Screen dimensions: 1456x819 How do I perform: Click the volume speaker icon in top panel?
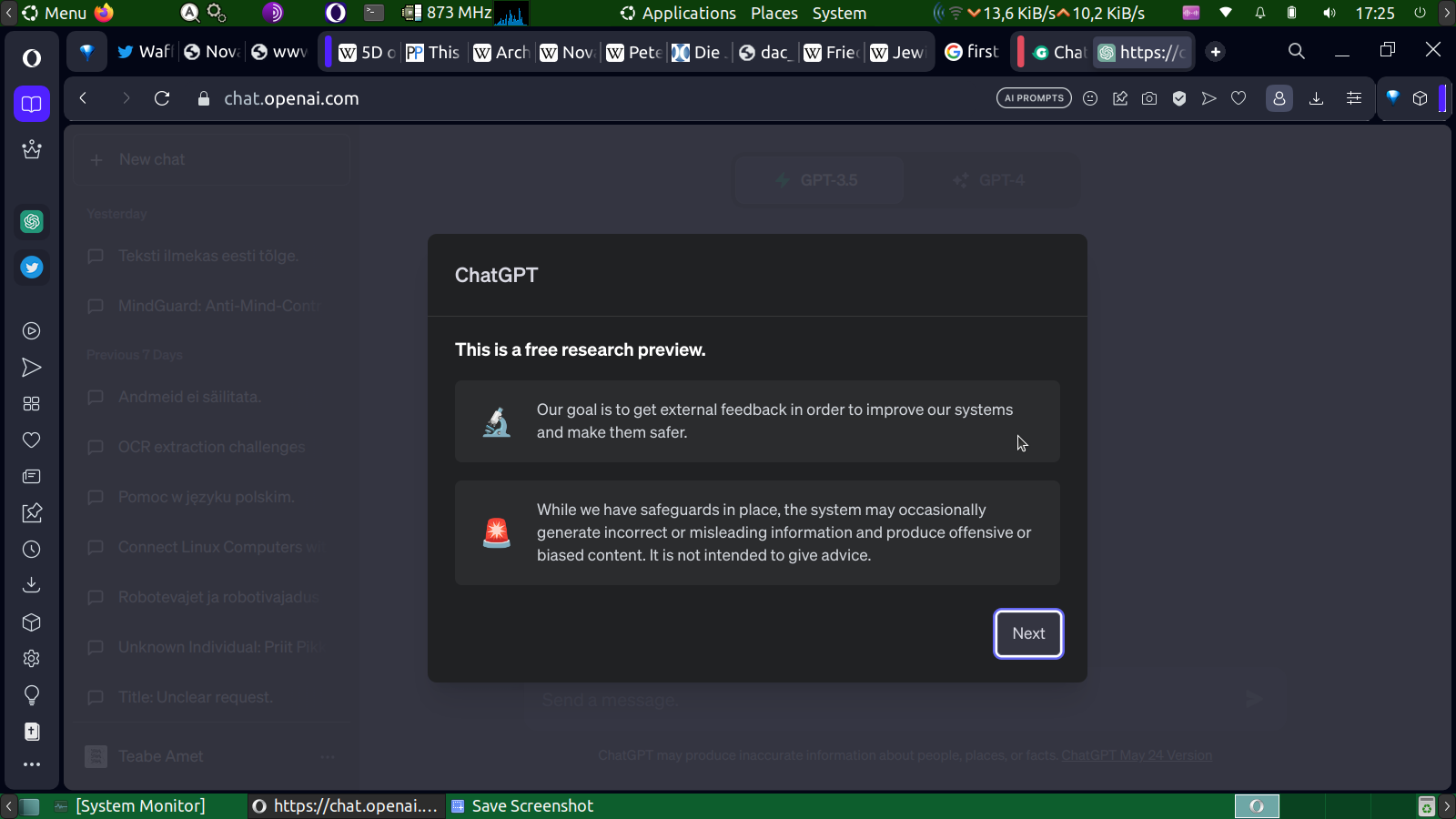pos(1330,13)
